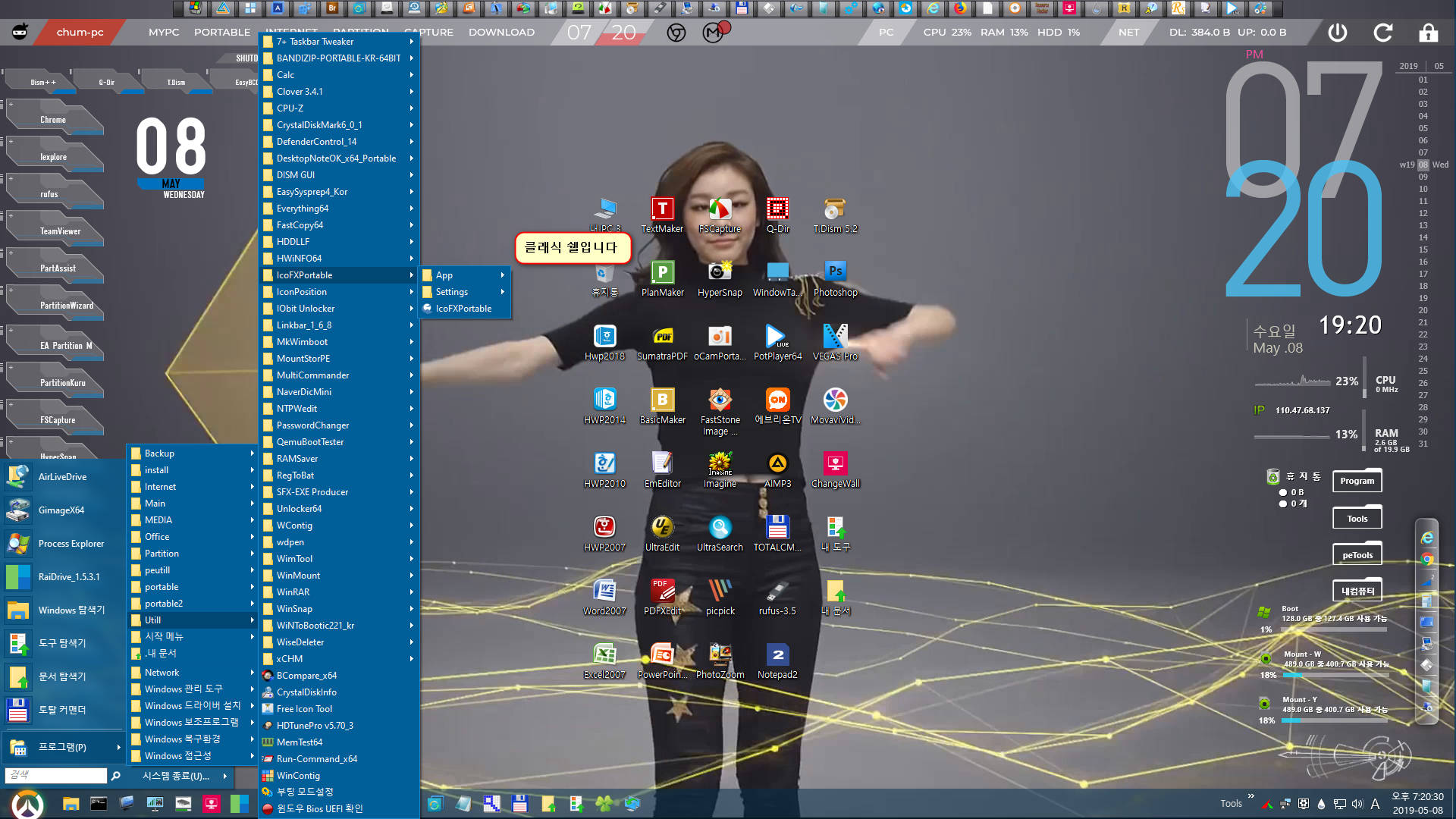Open the TextMaker desktop icon
This screenshot has width=1456, height=819.
pyautogui.click(x=662, y=215)
